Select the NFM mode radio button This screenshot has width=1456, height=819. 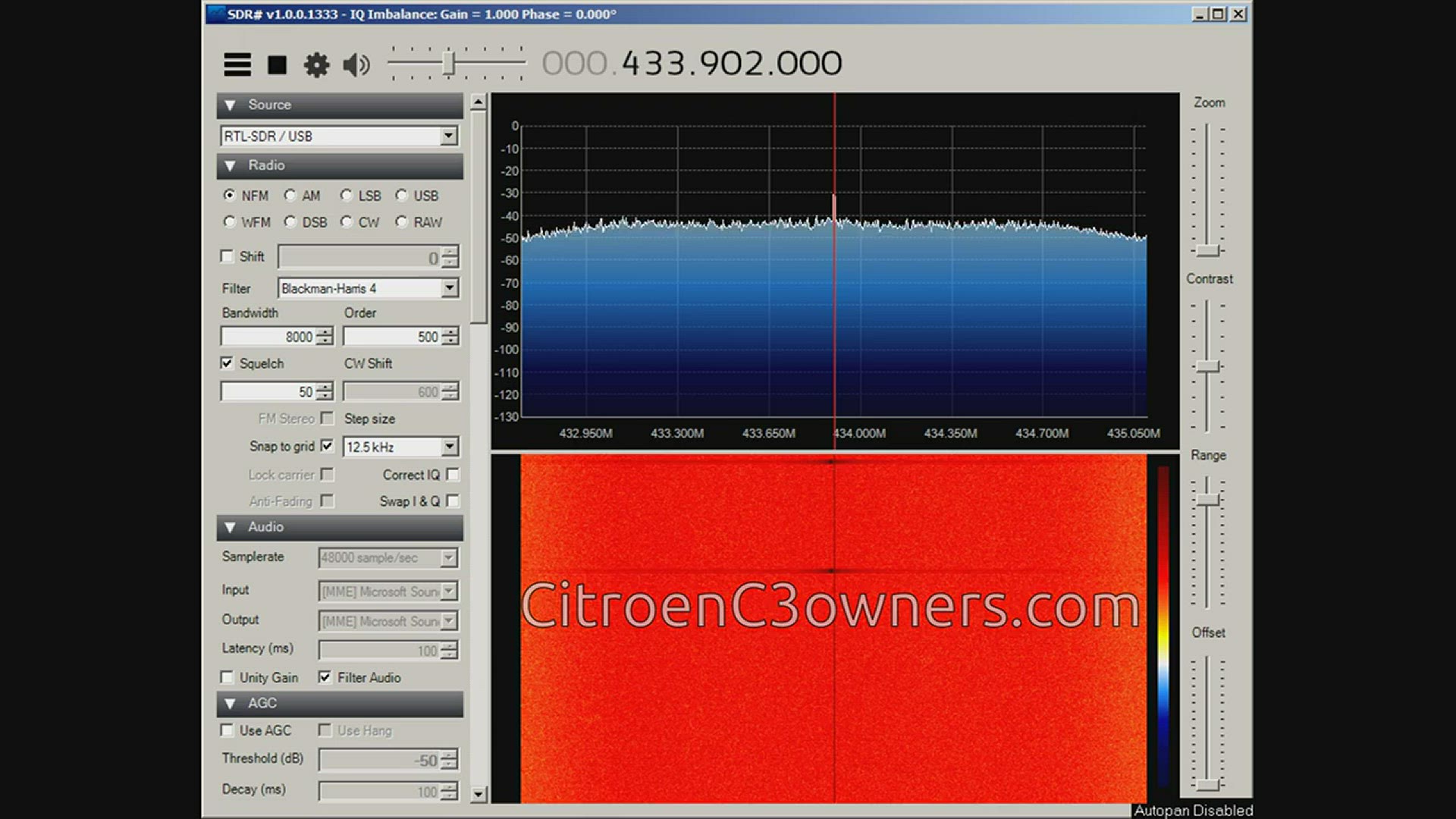click(x=229, y=195)
